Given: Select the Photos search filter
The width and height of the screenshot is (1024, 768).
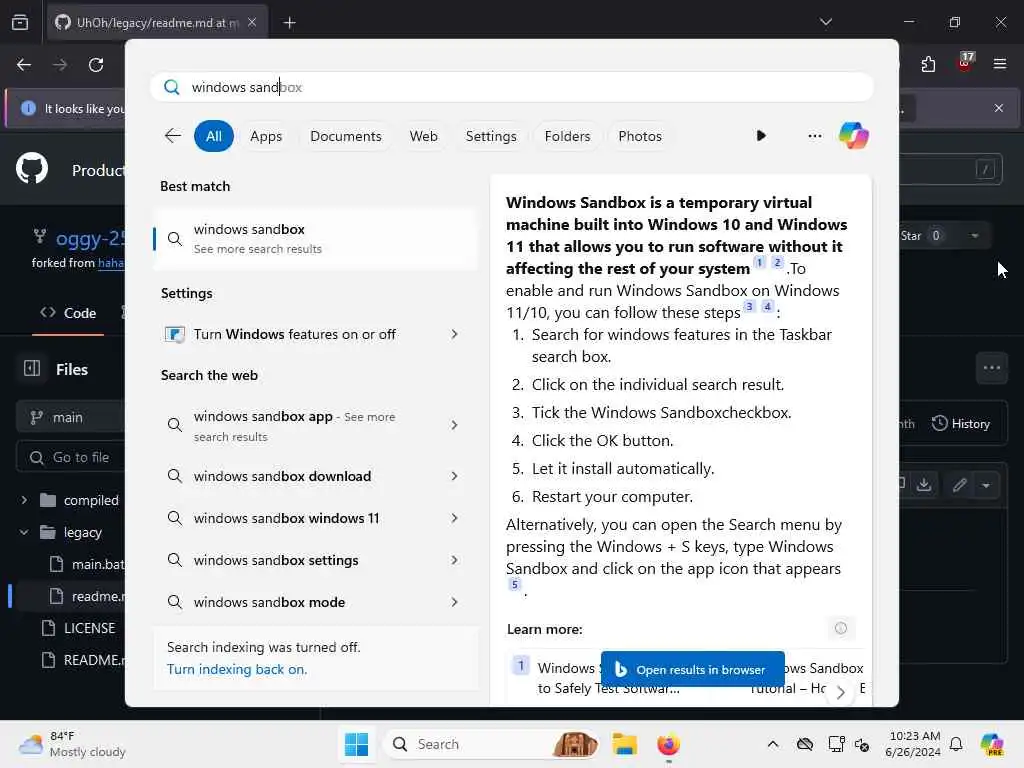Looking at the screenshot, I should [639, 136].
